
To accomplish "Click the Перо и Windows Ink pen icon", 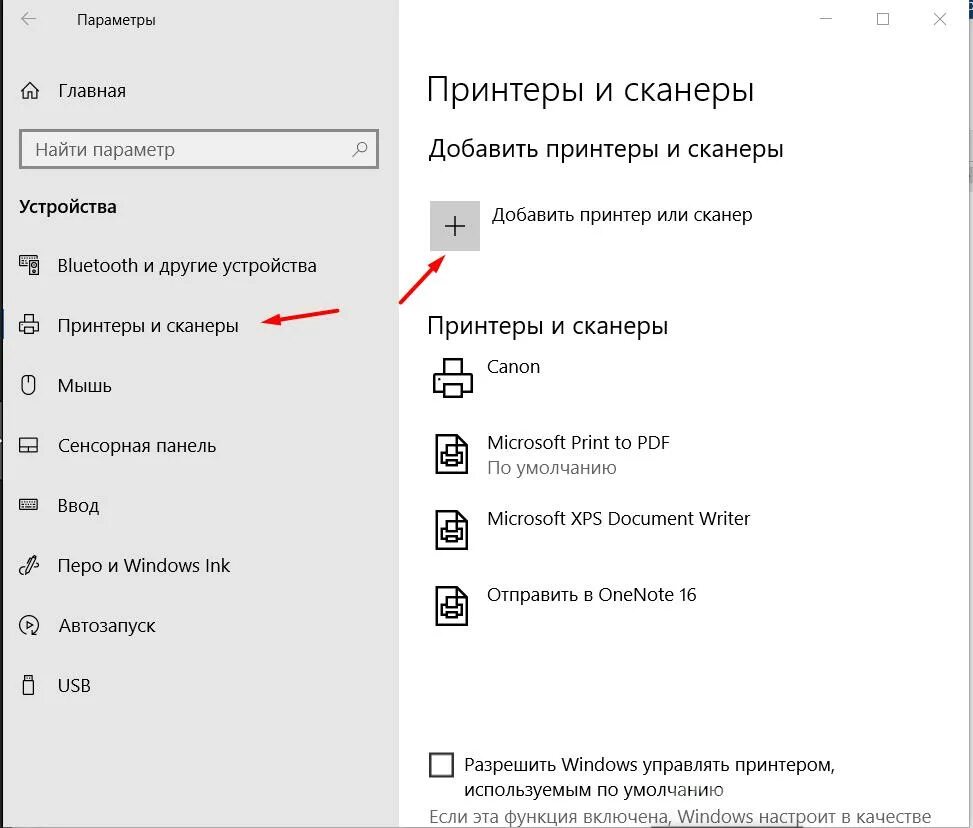I will [x=29, y=565].
